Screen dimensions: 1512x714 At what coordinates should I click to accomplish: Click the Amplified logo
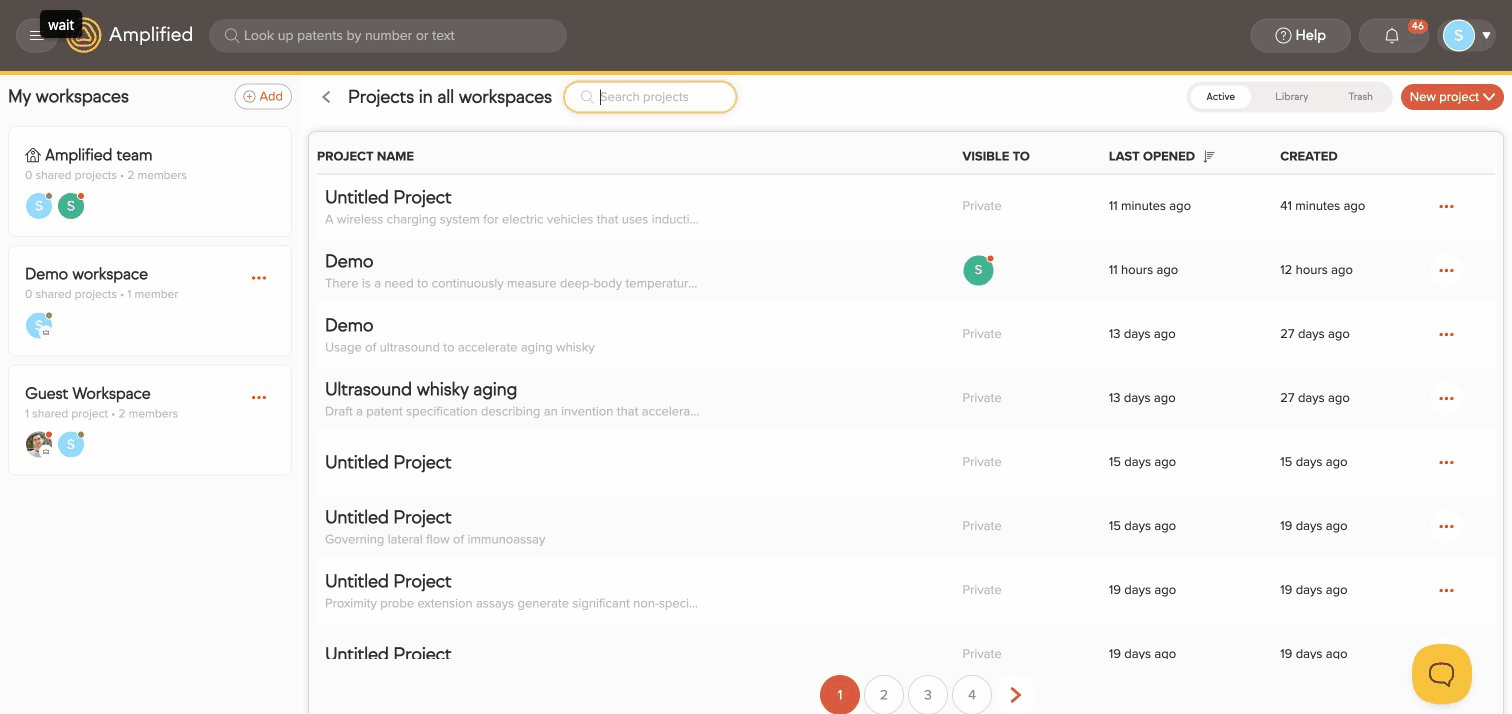click(85, 34)
